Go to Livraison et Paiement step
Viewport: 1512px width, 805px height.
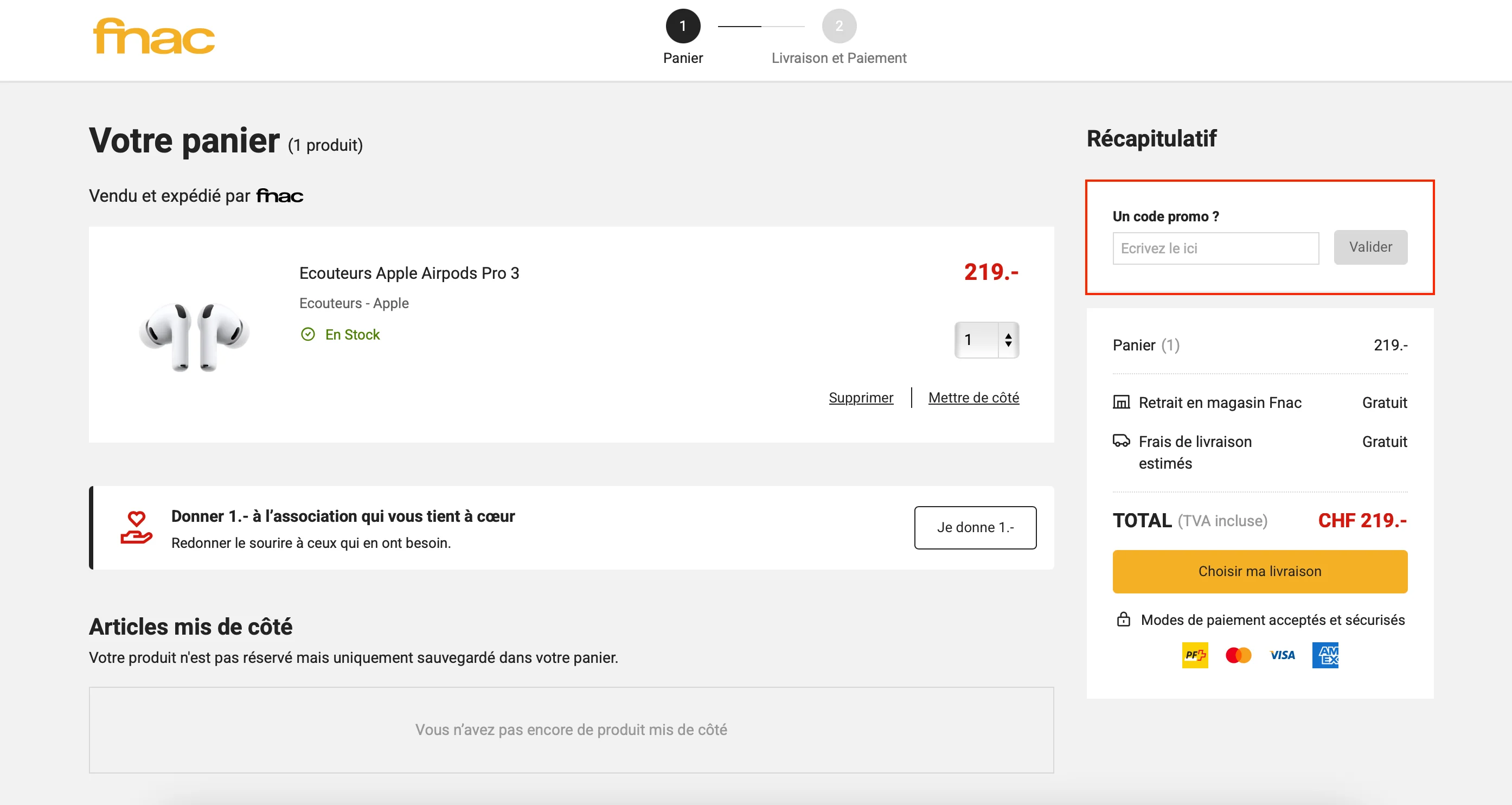tap(840, 26)
